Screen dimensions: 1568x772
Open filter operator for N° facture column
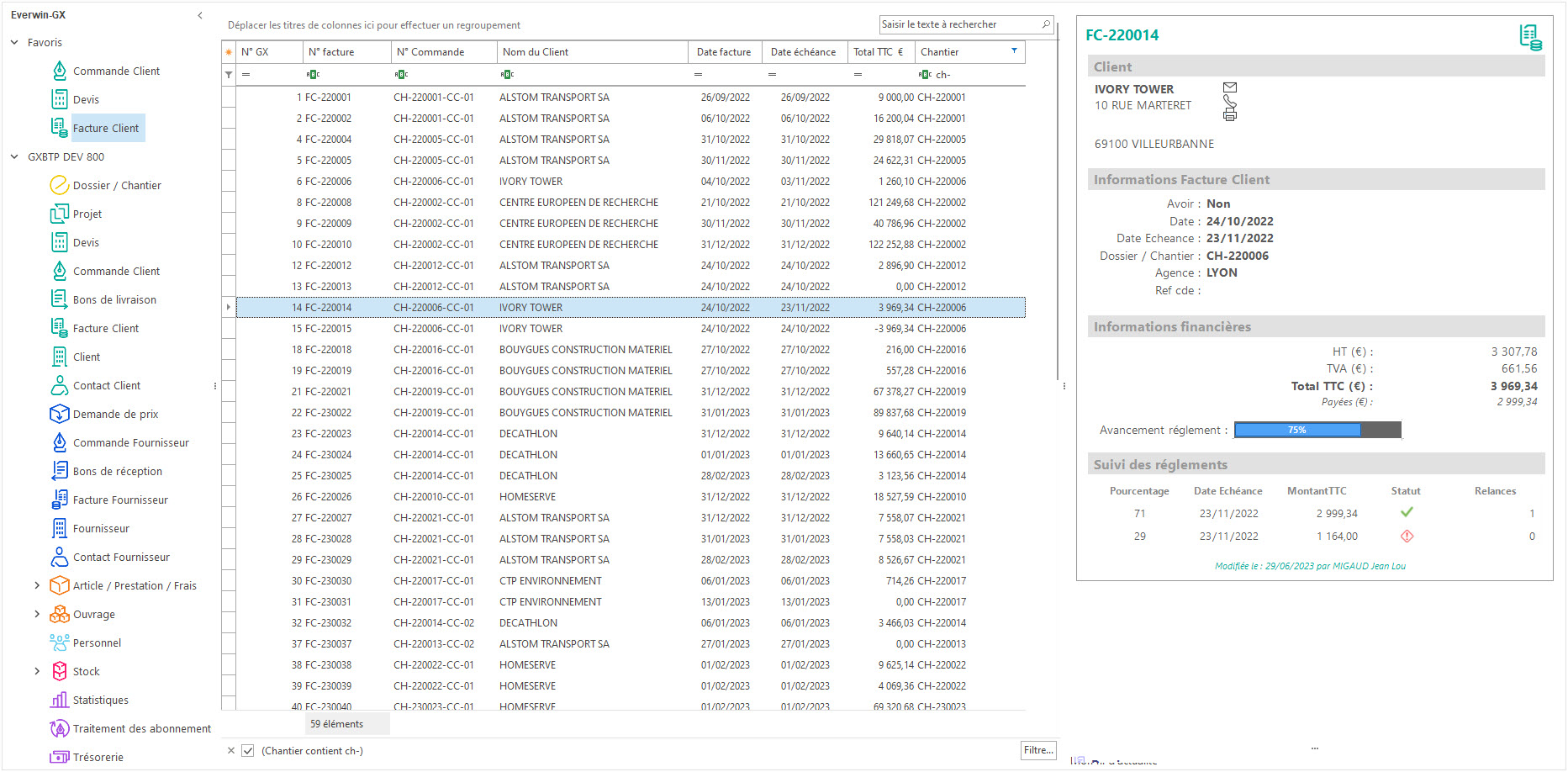click(314, 75)
